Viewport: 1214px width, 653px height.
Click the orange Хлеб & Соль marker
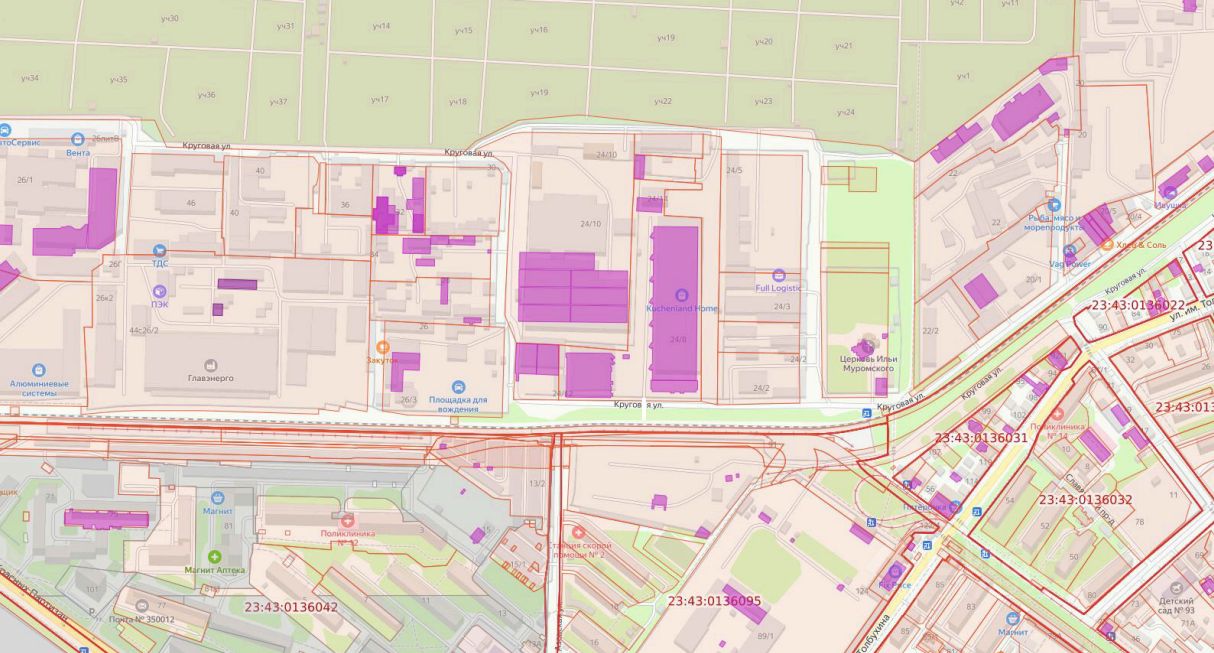coord(1107,243)
